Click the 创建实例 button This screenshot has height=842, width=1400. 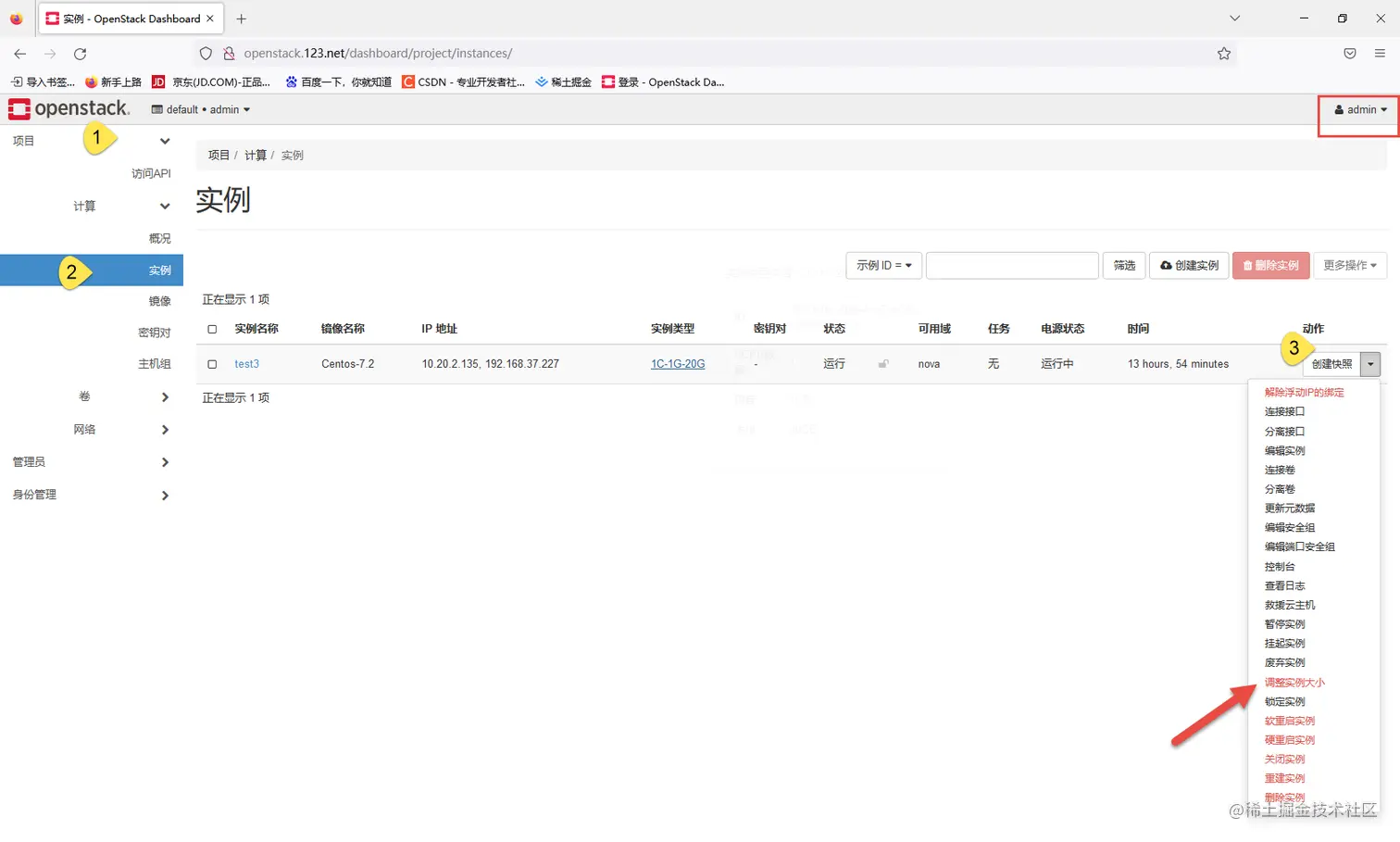pyautogui.click(x=1190, y=266)
